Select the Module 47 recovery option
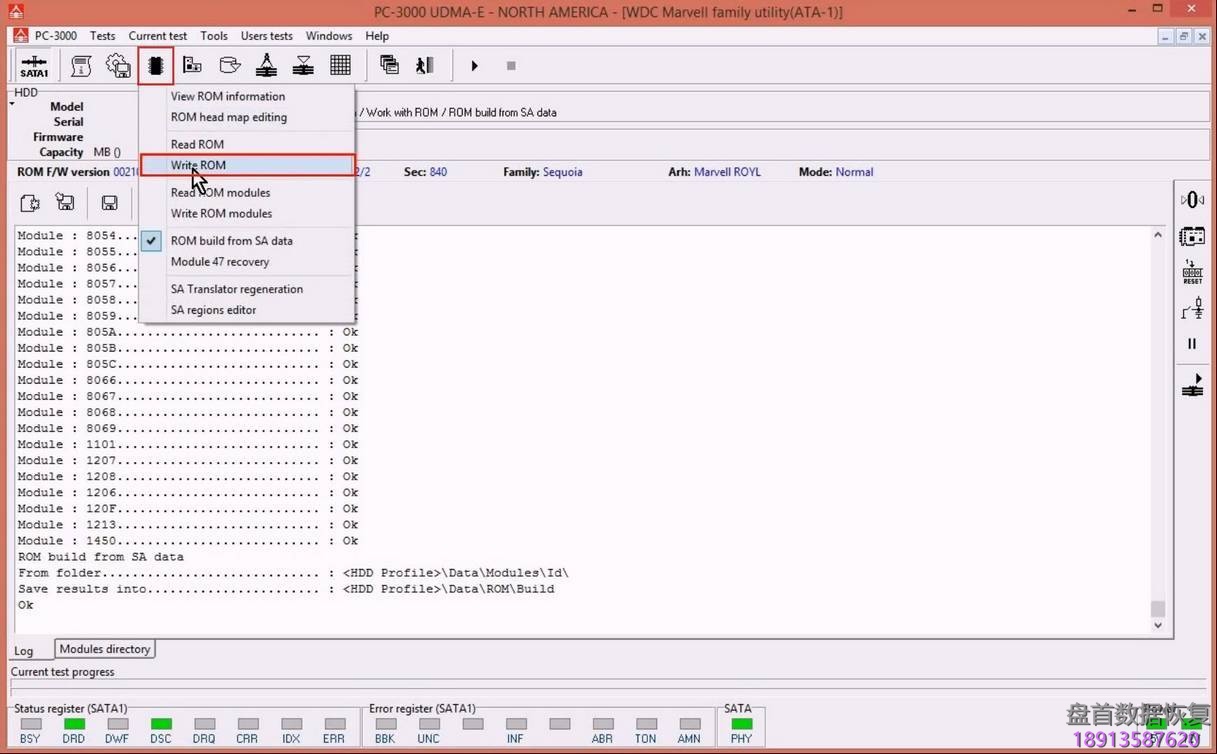Viewport: 1217px width, 754px height. coord(219,261)
